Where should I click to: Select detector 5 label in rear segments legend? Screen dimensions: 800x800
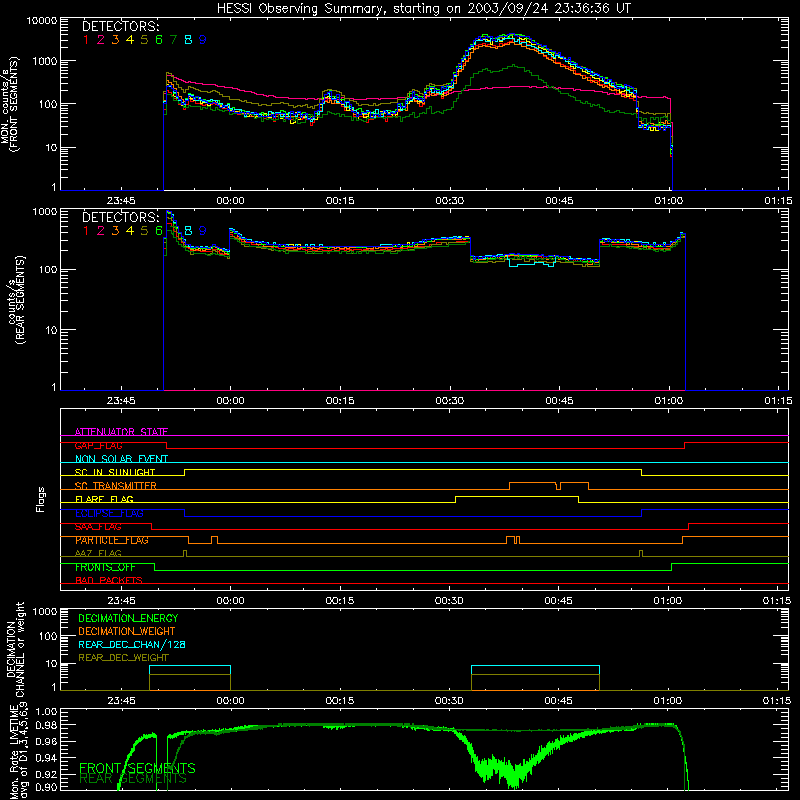(x=144, y=231)
